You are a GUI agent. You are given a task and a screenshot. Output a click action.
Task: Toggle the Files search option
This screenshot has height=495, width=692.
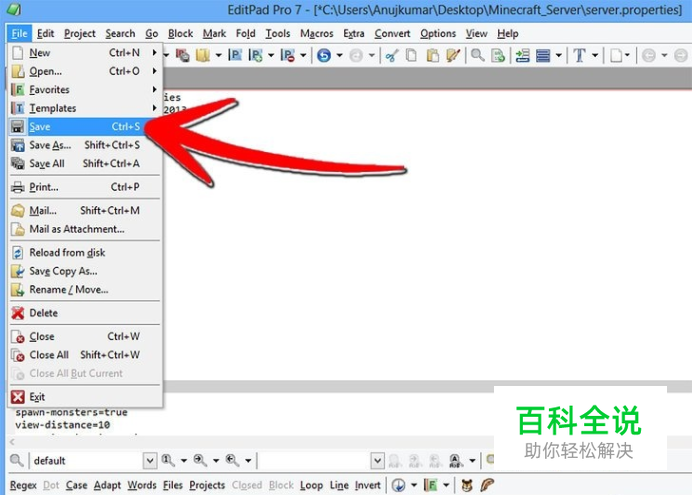[173, 485]
